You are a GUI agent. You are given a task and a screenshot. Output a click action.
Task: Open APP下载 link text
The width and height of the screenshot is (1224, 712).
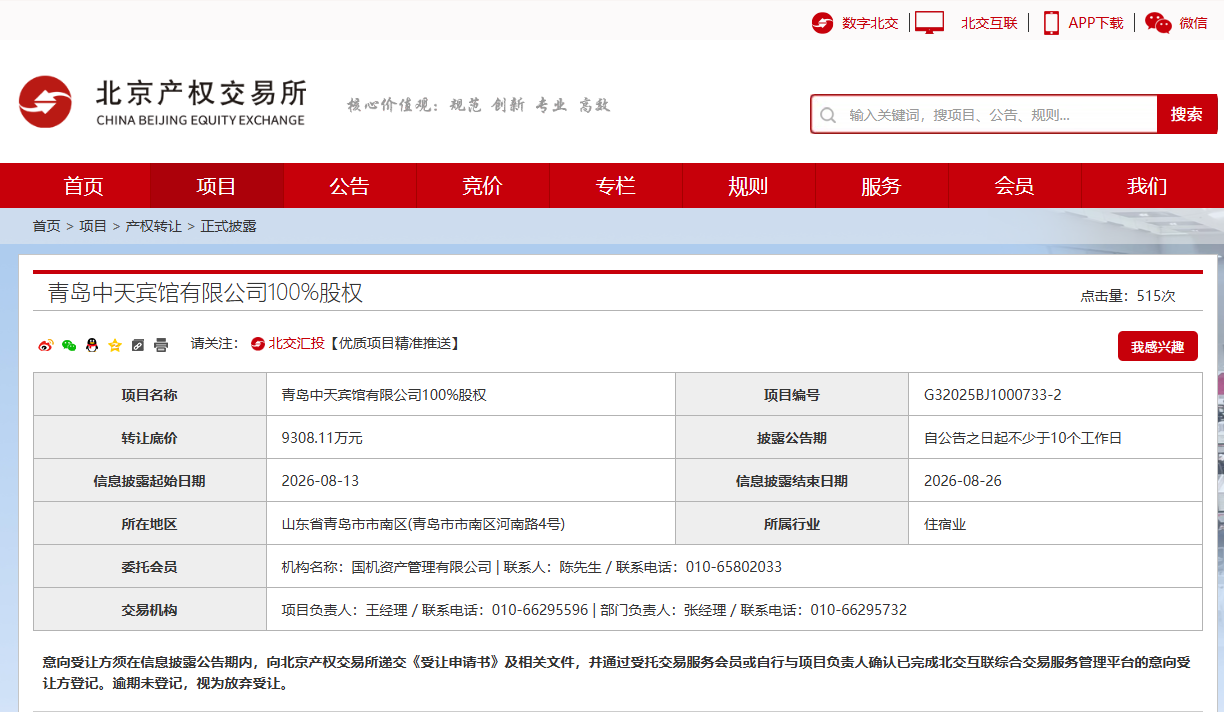1096,23
